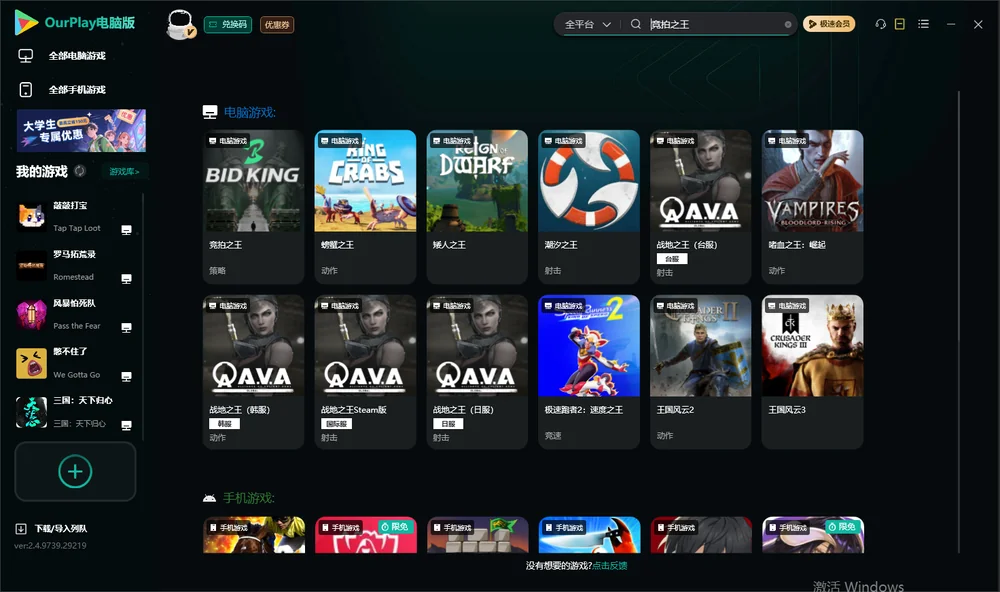Refresh the 我的游戏 list
Viewport: 1000px width, 592px height.
click(80, 171)
